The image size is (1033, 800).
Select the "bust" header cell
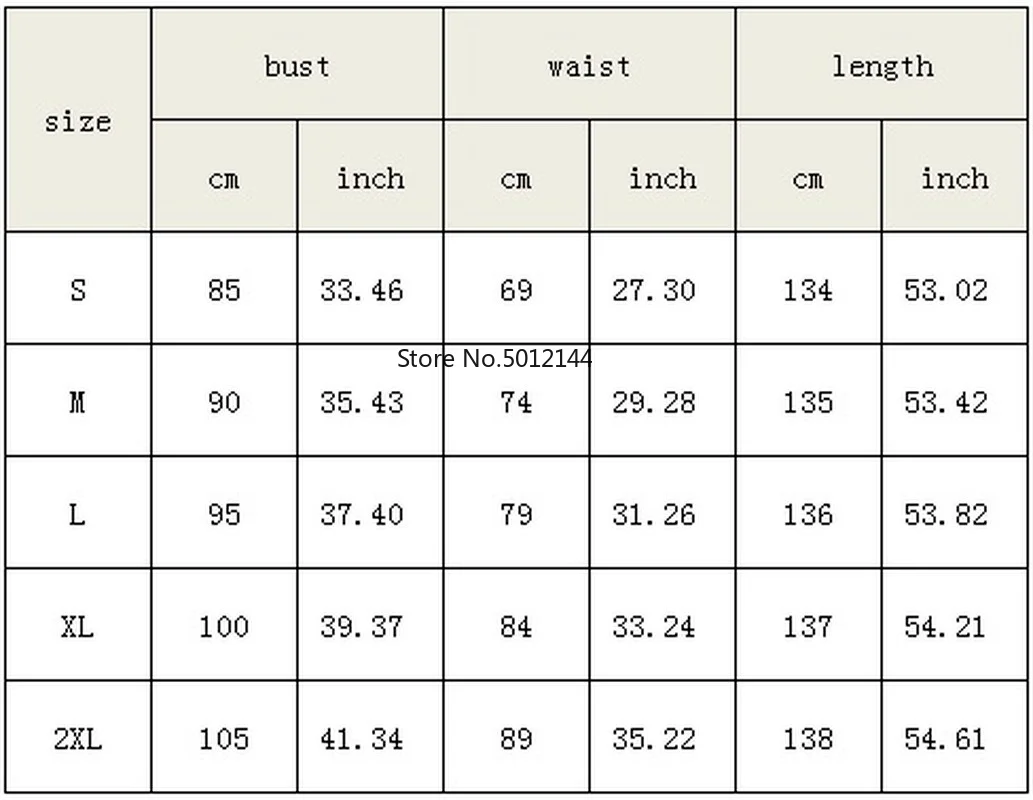click(297, 66)
